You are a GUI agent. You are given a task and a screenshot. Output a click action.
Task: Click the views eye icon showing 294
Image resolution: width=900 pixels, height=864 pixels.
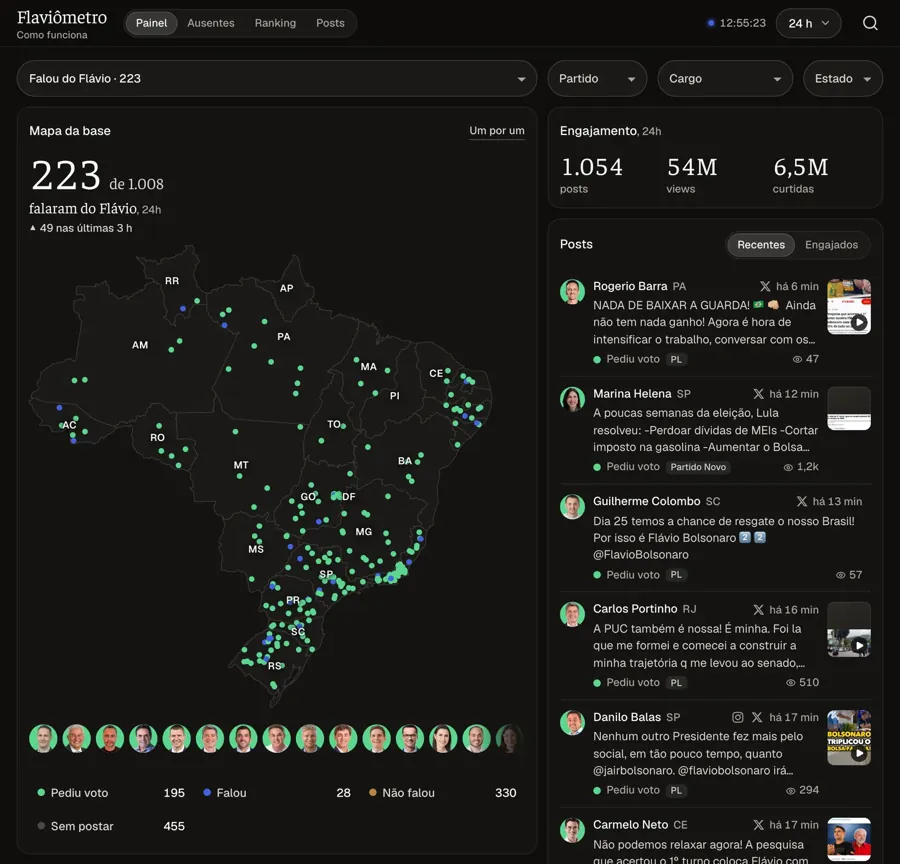(x=790, y=791)
